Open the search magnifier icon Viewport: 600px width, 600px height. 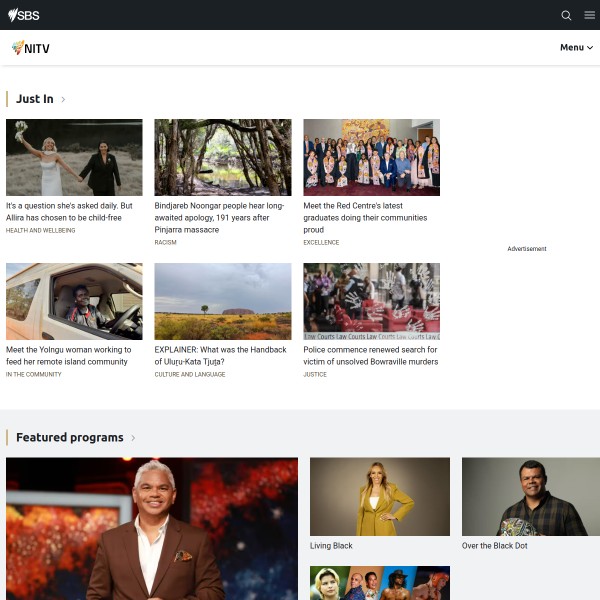pos(566,15)
